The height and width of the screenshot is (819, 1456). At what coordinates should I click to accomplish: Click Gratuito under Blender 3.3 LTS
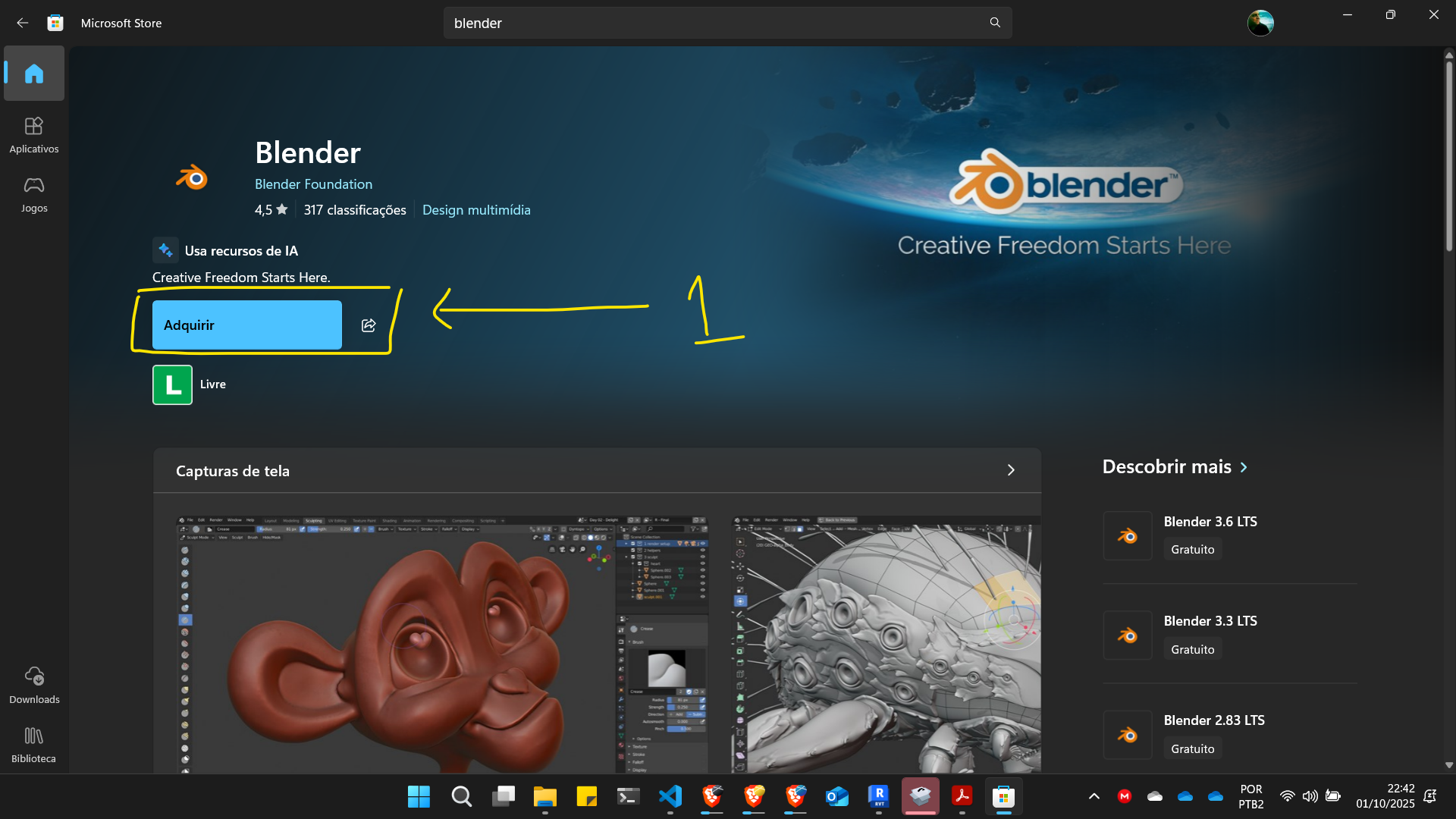[1192, 649]
